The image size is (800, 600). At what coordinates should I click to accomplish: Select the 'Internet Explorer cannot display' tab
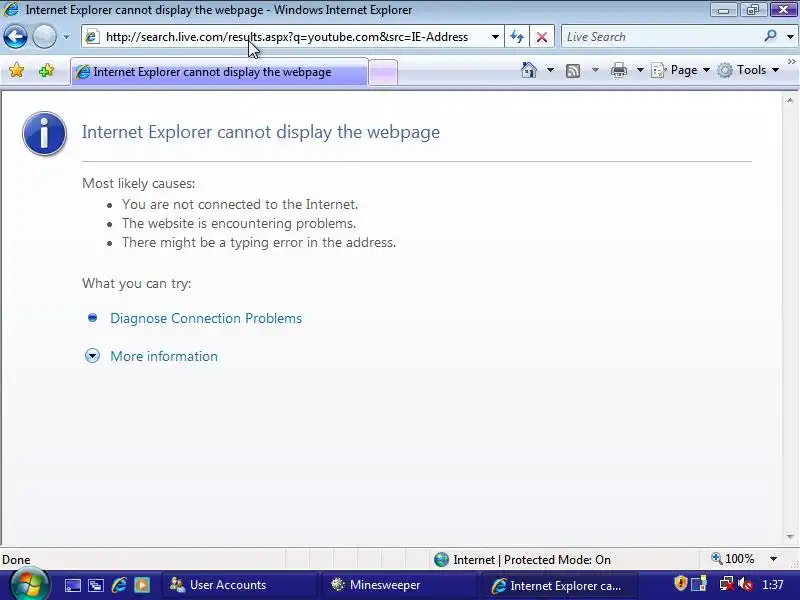pyautogui.click(x=219, y=72)
